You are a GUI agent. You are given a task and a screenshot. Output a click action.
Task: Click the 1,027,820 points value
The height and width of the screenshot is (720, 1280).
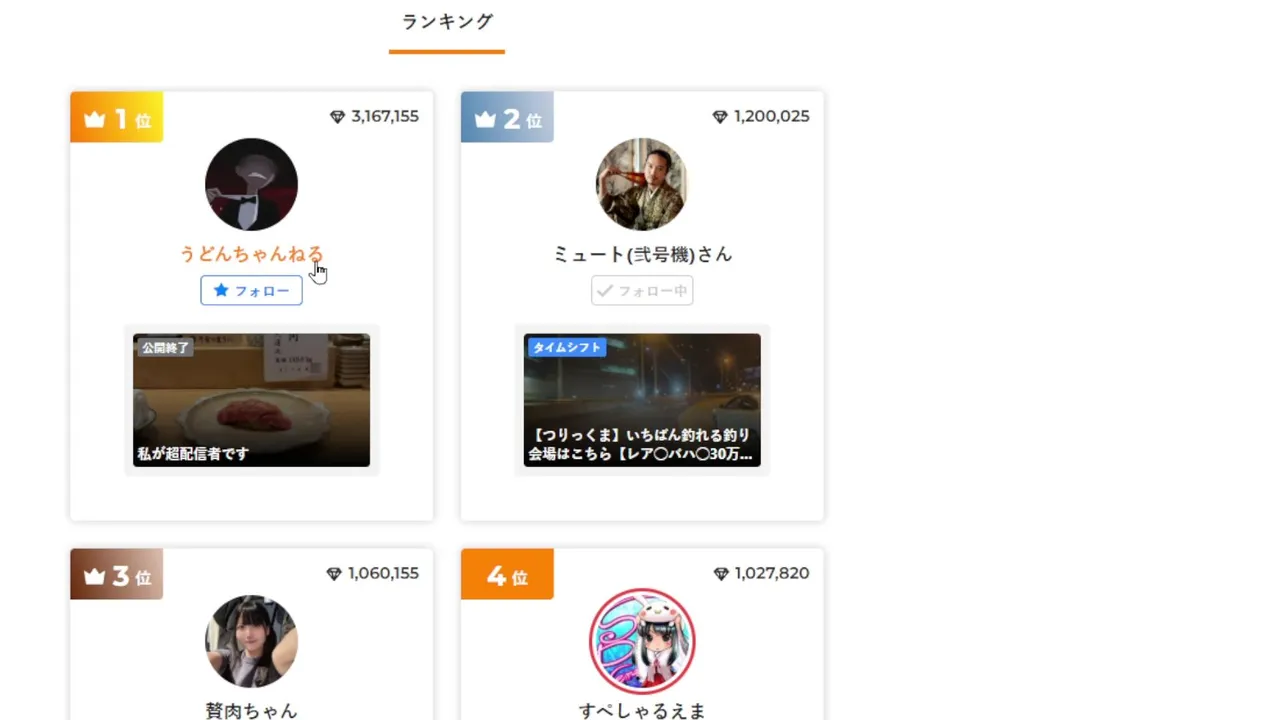[x=772, y=574]
